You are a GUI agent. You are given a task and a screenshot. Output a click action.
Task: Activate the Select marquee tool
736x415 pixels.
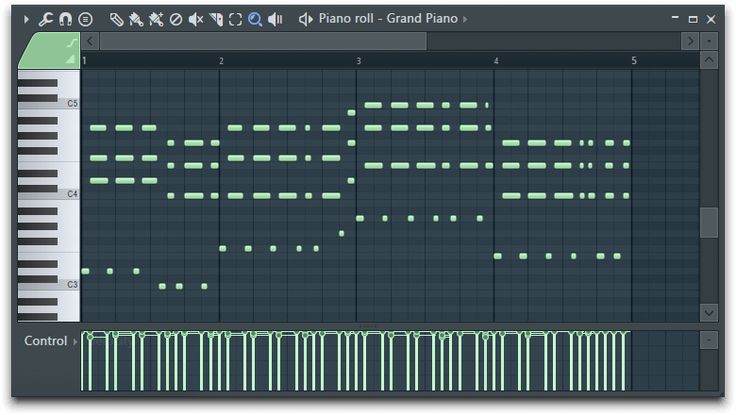(x=235, y=19)
